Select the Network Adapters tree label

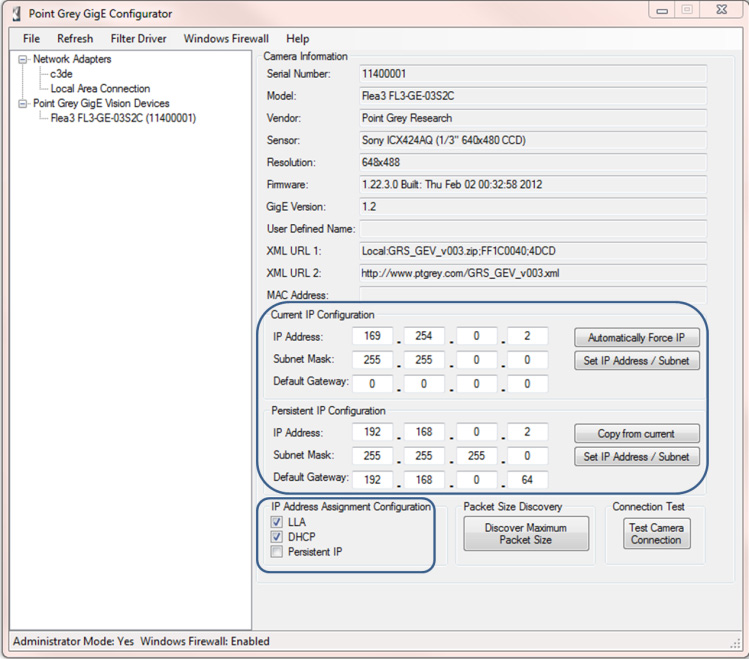click(72, 59)
